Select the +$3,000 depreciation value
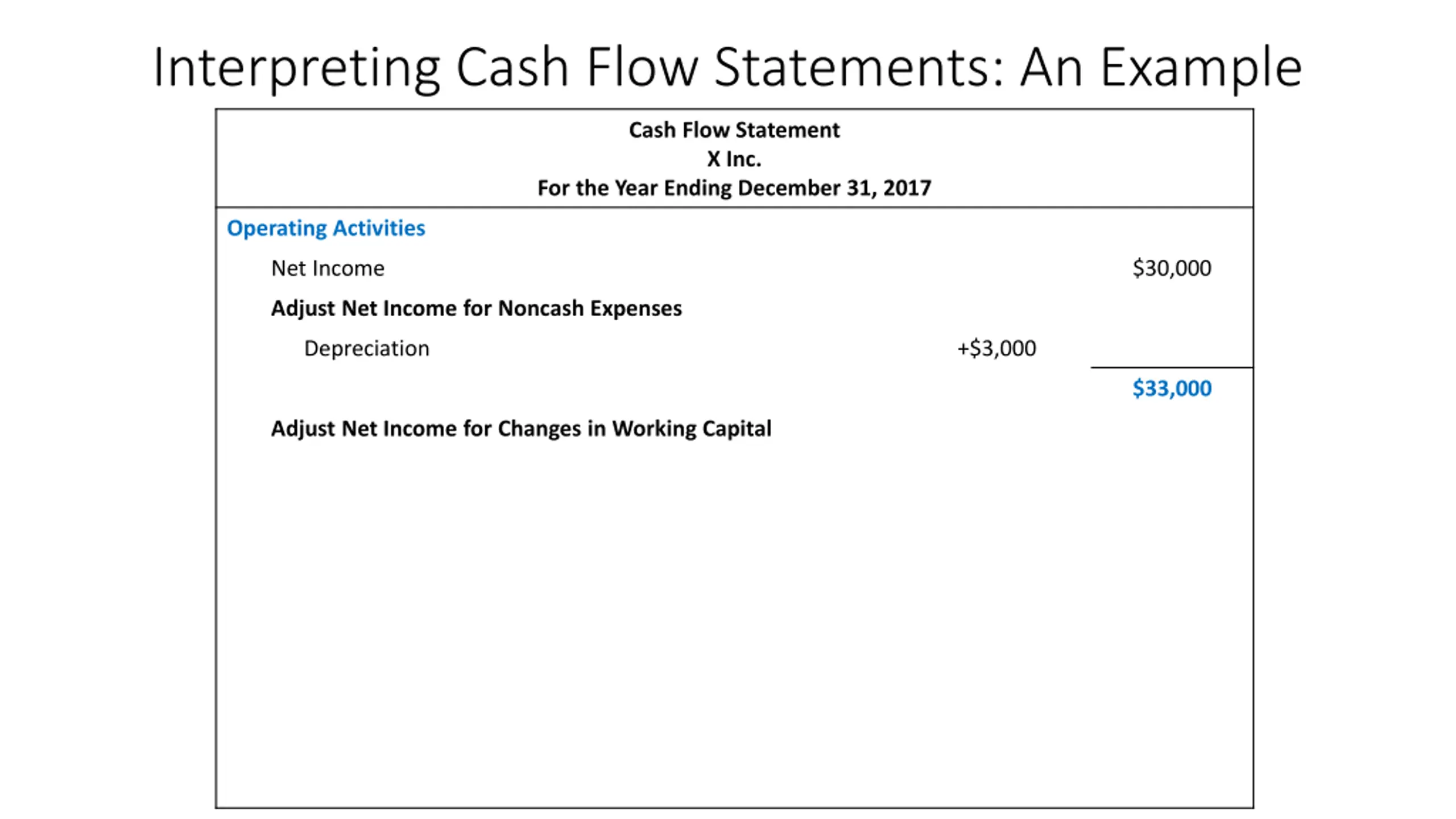Image resolution: width=1456 pixels, height=819 pixels. (996, 348)
